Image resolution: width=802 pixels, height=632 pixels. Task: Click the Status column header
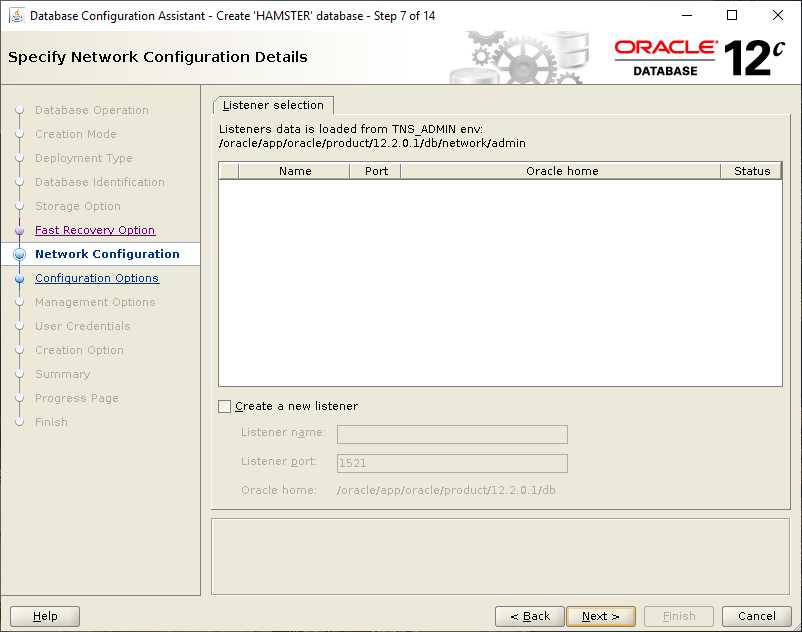pos(751,171)
